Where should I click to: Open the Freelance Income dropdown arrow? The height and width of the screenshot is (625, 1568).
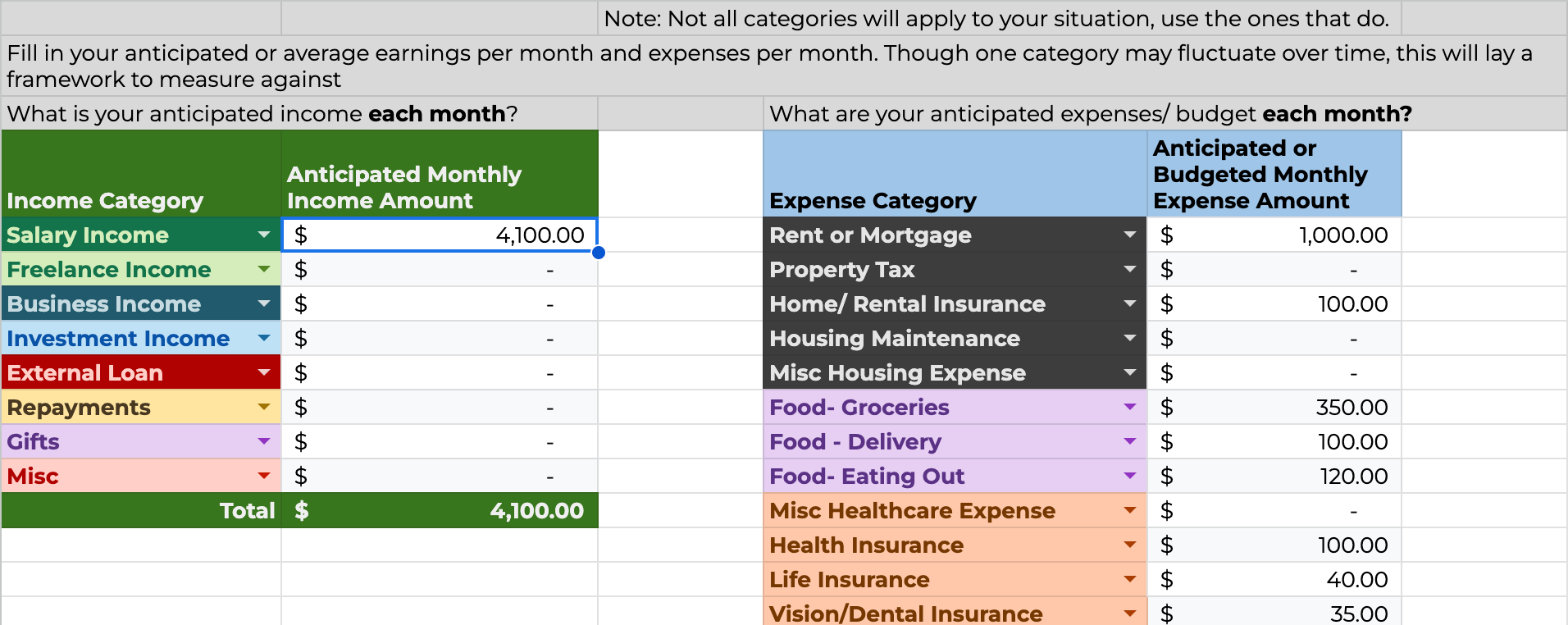point(264,270)
